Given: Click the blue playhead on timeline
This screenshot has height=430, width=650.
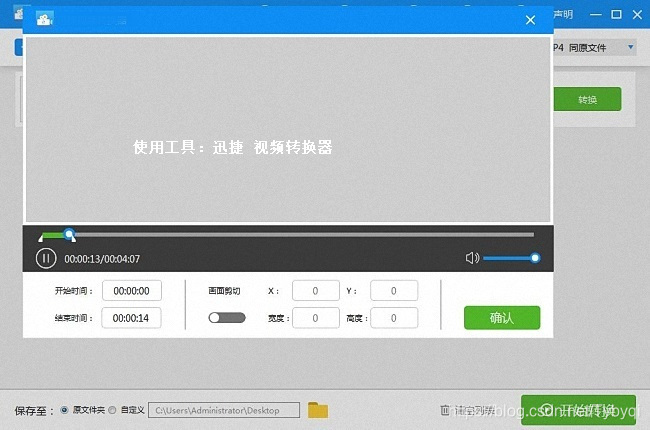Looking at the screenshot, I should [x=70, y=233].
